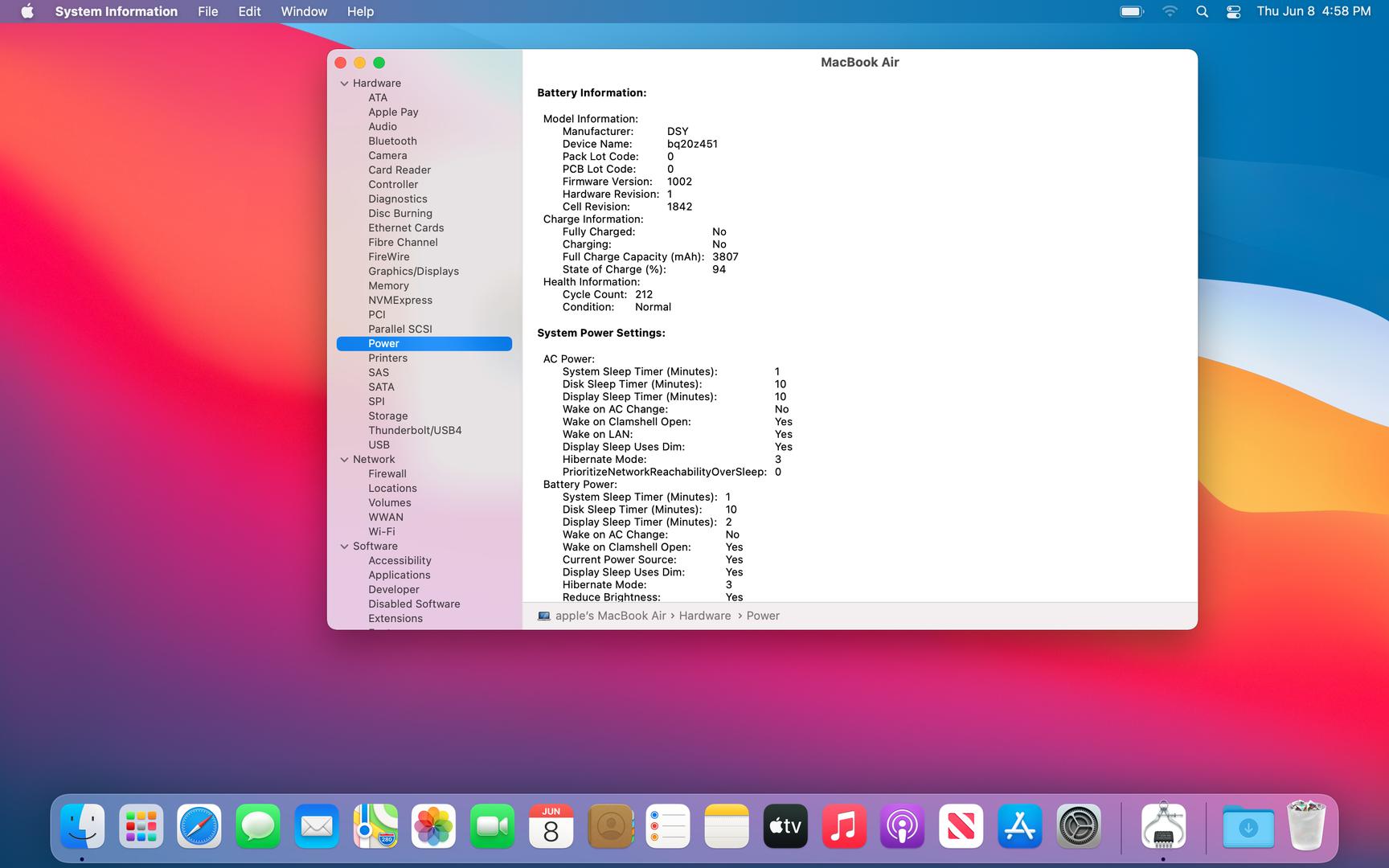Open Finder from the dock
Viewport: 1389px width, 868px height.
83,826
